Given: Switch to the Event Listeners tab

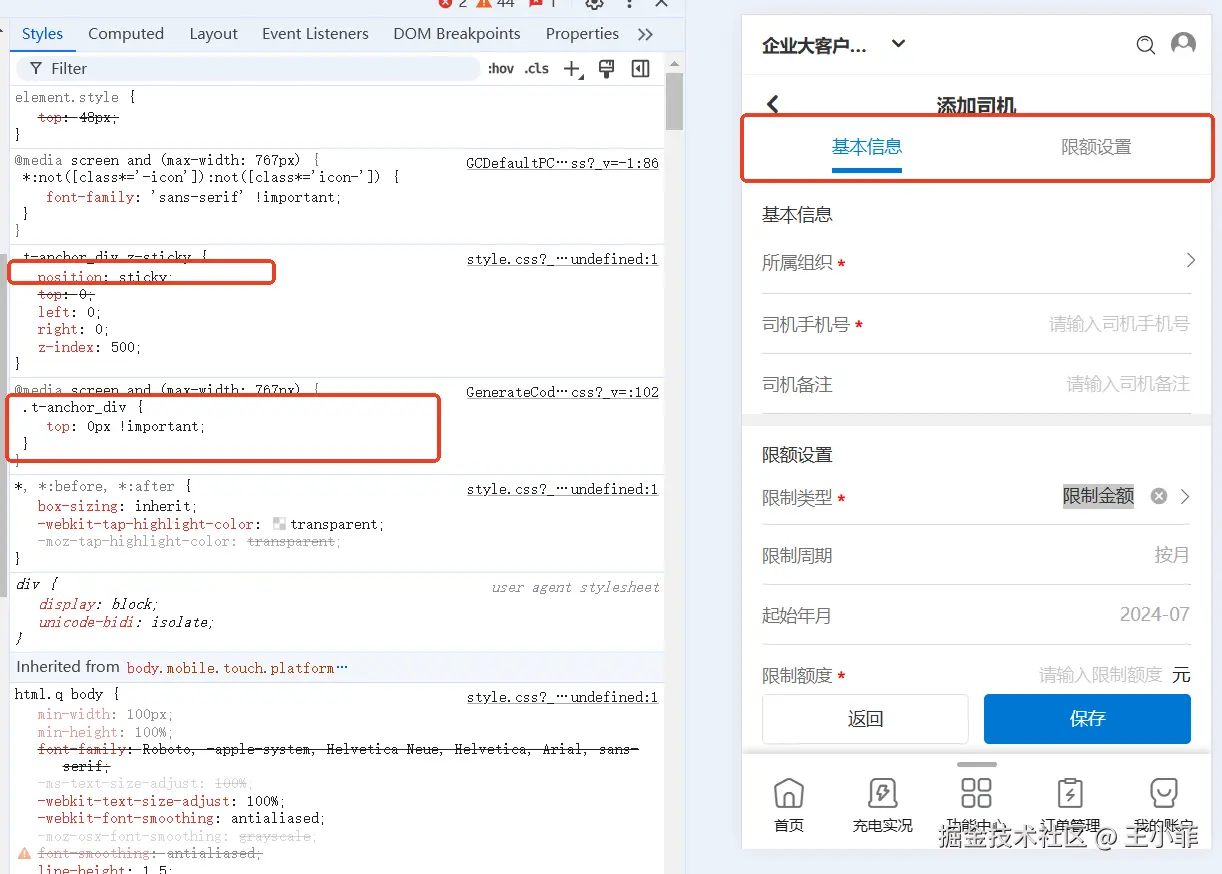Looking at the screenshot, I should pyautogui.click(x=315, y=34).
